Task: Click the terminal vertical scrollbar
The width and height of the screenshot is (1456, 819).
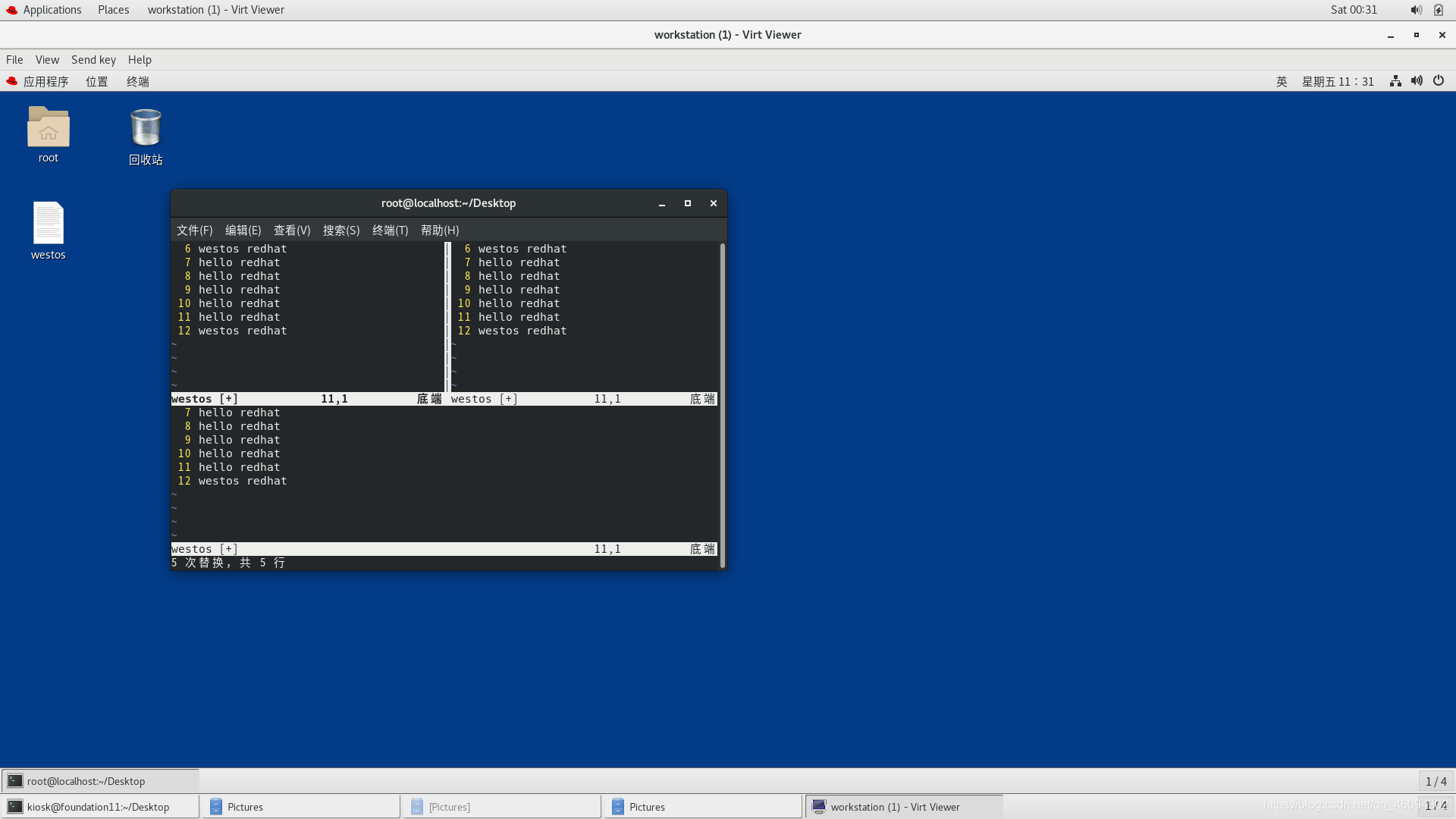Action: tap(723, 405)
